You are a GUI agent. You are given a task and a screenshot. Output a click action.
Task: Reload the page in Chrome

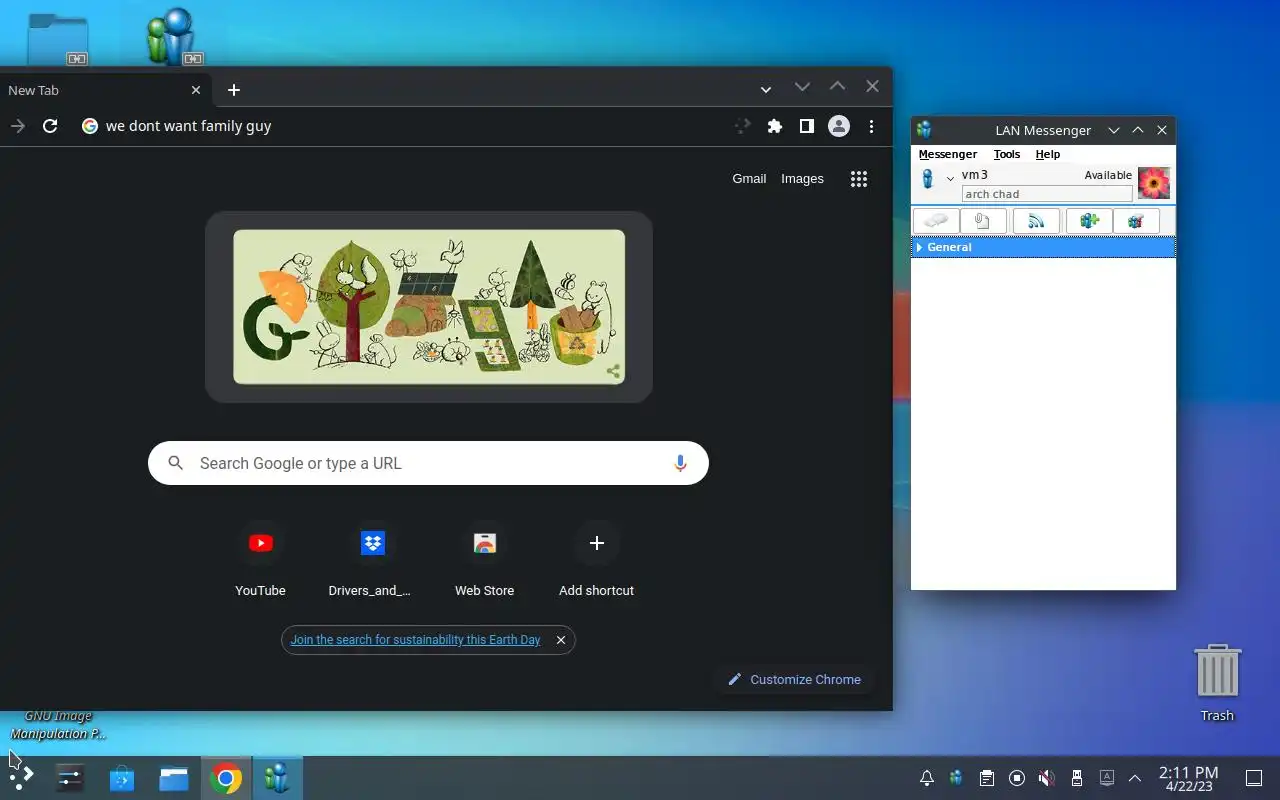pos(50,126)
